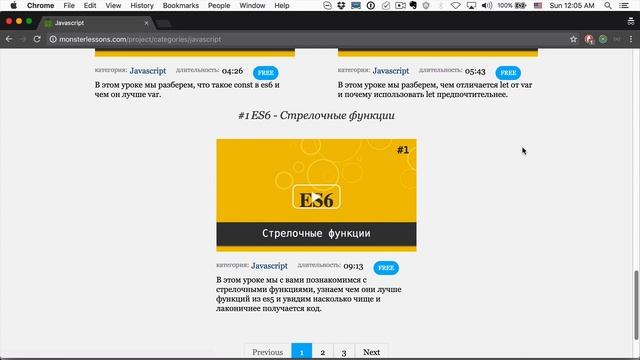Open Javascript category link under let lesson

391,71
